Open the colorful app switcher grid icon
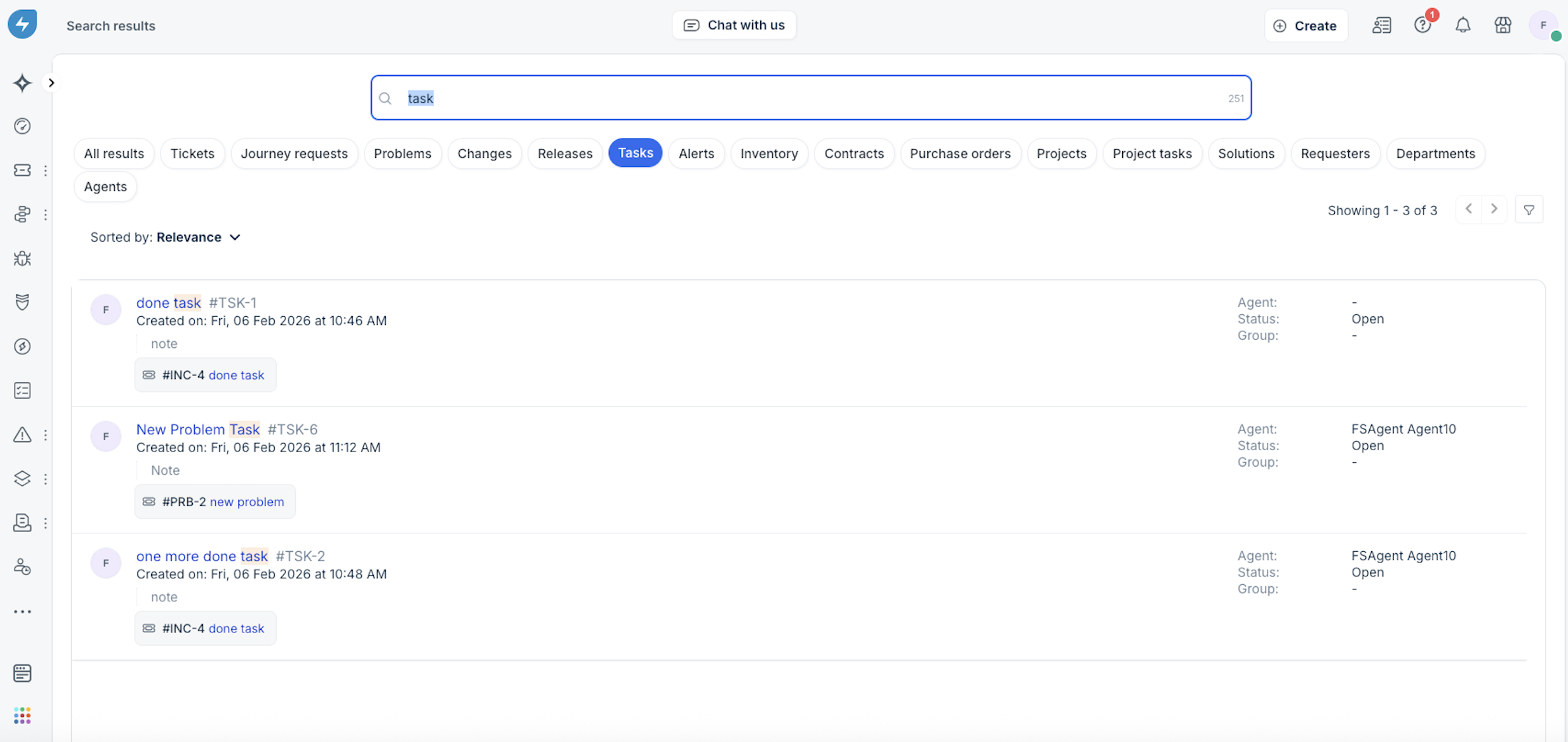This screenshot has width=1568, height=742. tap(22, 715)
